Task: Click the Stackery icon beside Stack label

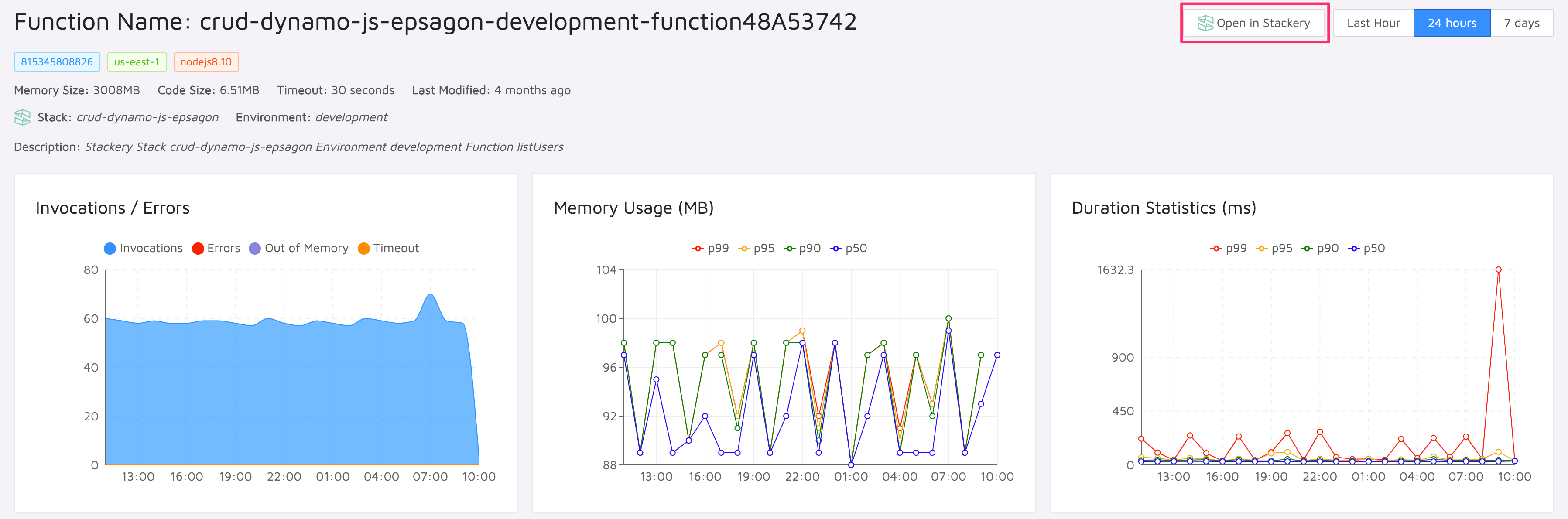Action: click(23, 117)
